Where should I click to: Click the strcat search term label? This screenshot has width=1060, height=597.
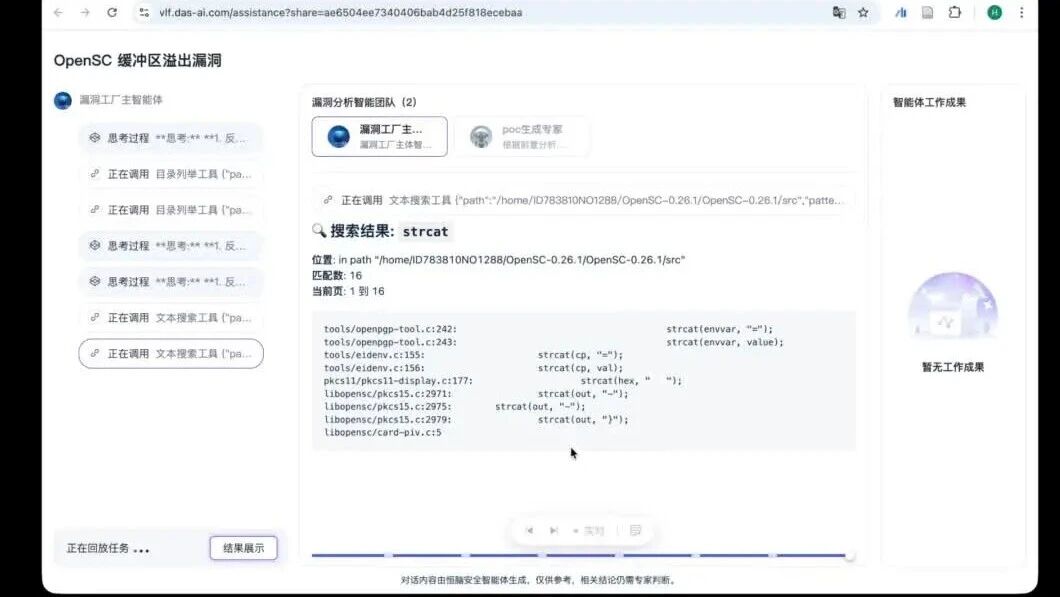[425, 231]
